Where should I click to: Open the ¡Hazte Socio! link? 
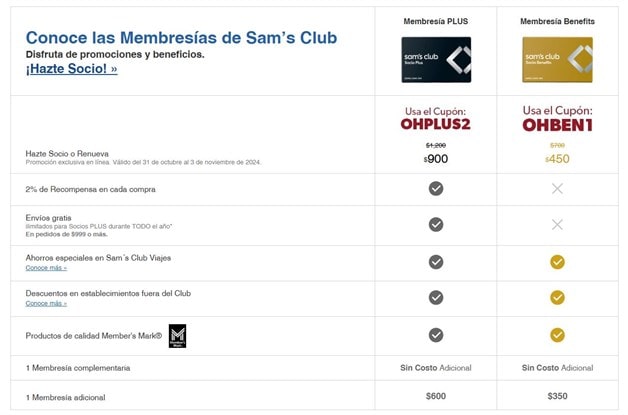click(x=72, y=69)
